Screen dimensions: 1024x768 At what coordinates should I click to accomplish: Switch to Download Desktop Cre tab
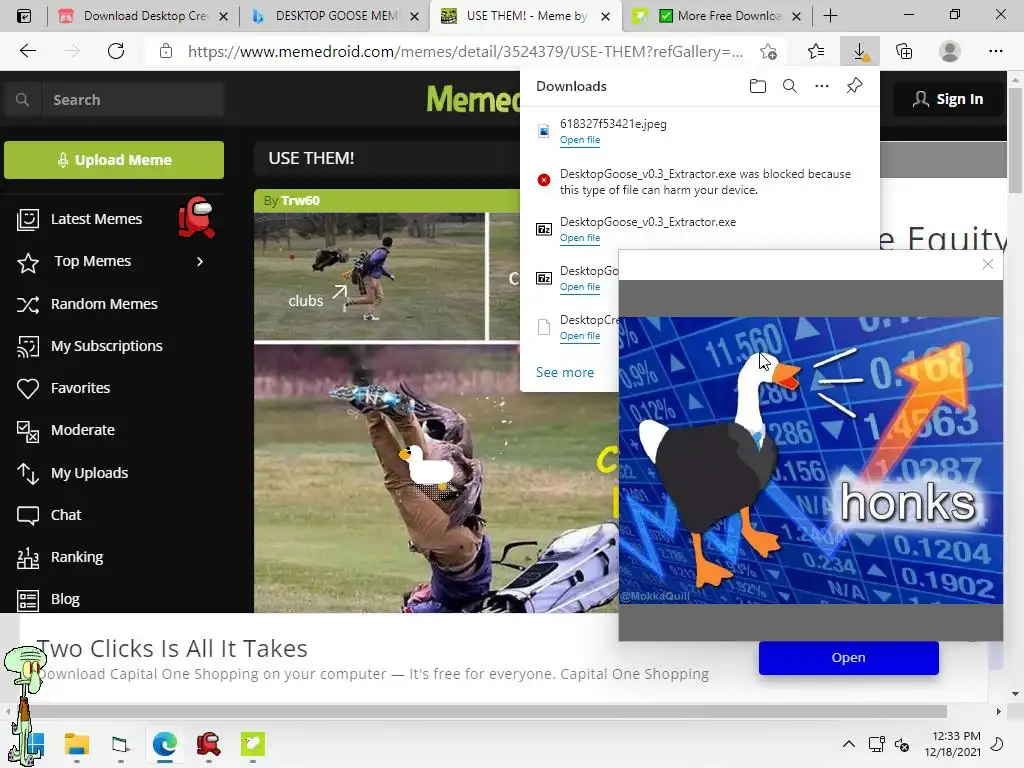click(x=144, y=16)
